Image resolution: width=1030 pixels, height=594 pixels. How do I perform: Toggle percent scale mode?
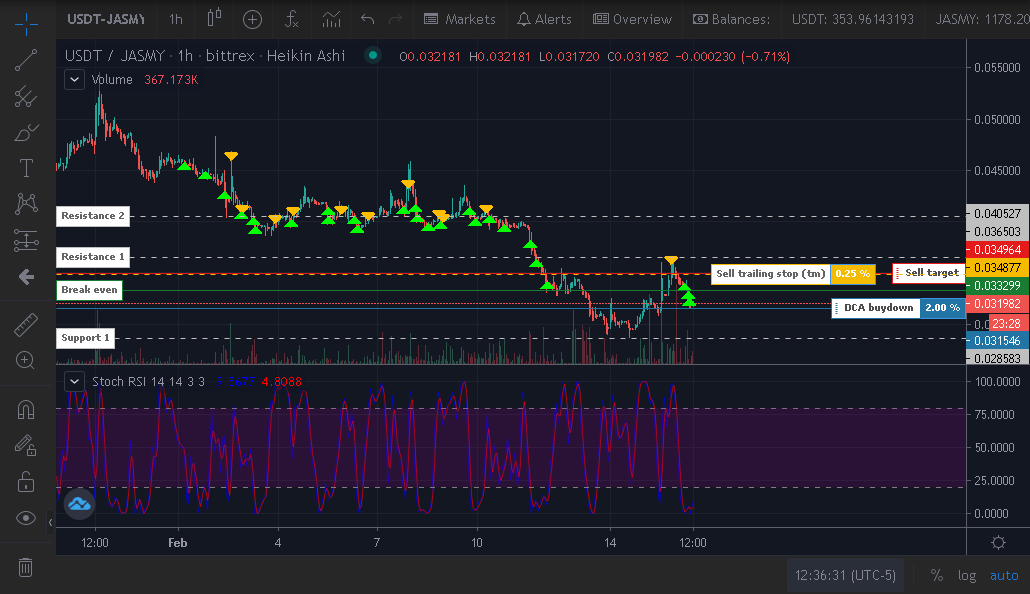click(937, 576)
